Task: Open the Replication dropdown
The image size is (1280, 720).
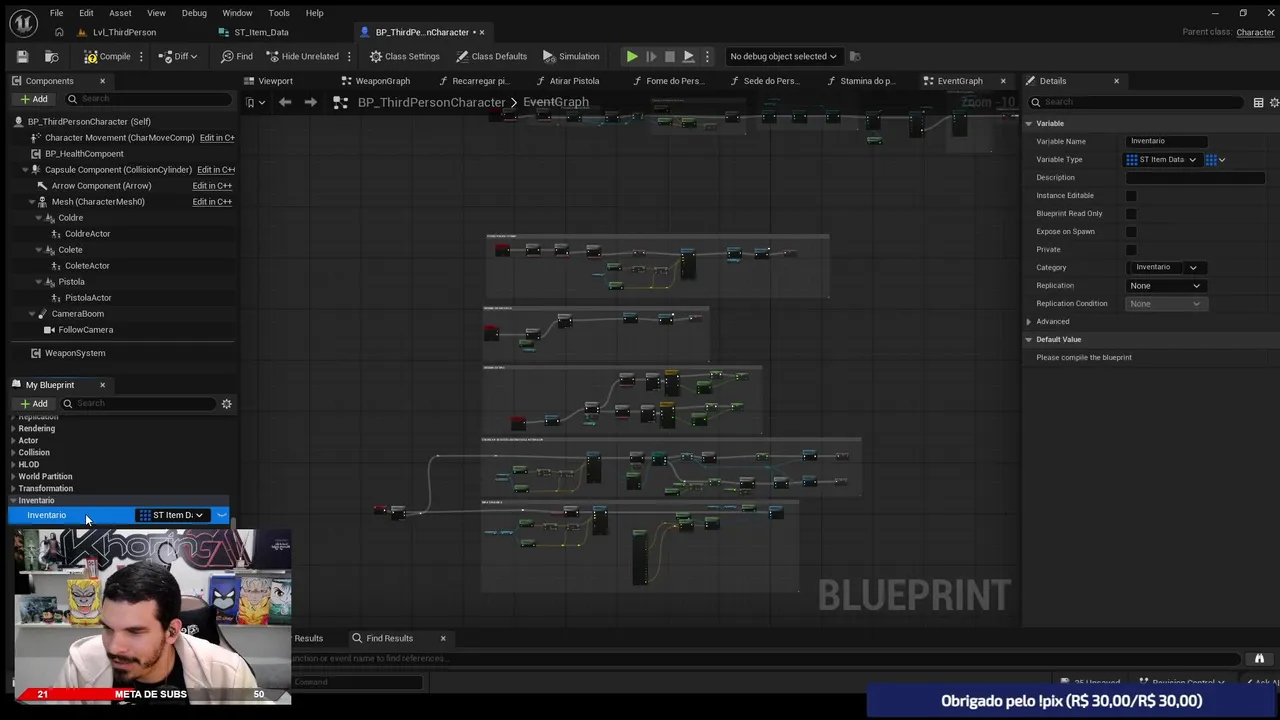Action: point(1164,286)
